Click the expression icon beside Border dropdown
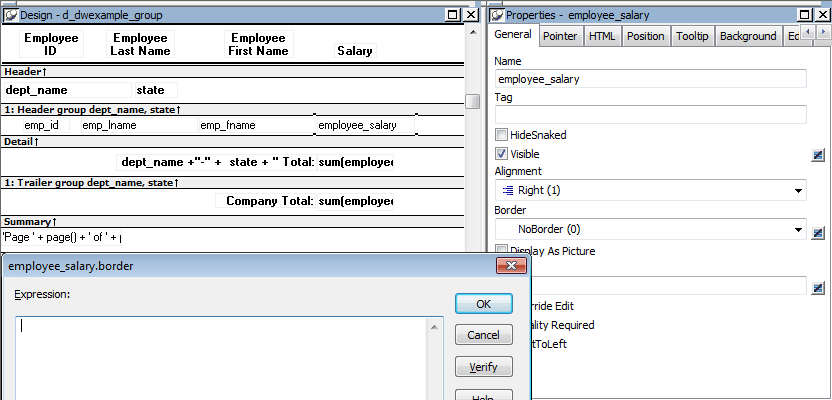This screenshot has width=832, height=400. click(818, 232)
